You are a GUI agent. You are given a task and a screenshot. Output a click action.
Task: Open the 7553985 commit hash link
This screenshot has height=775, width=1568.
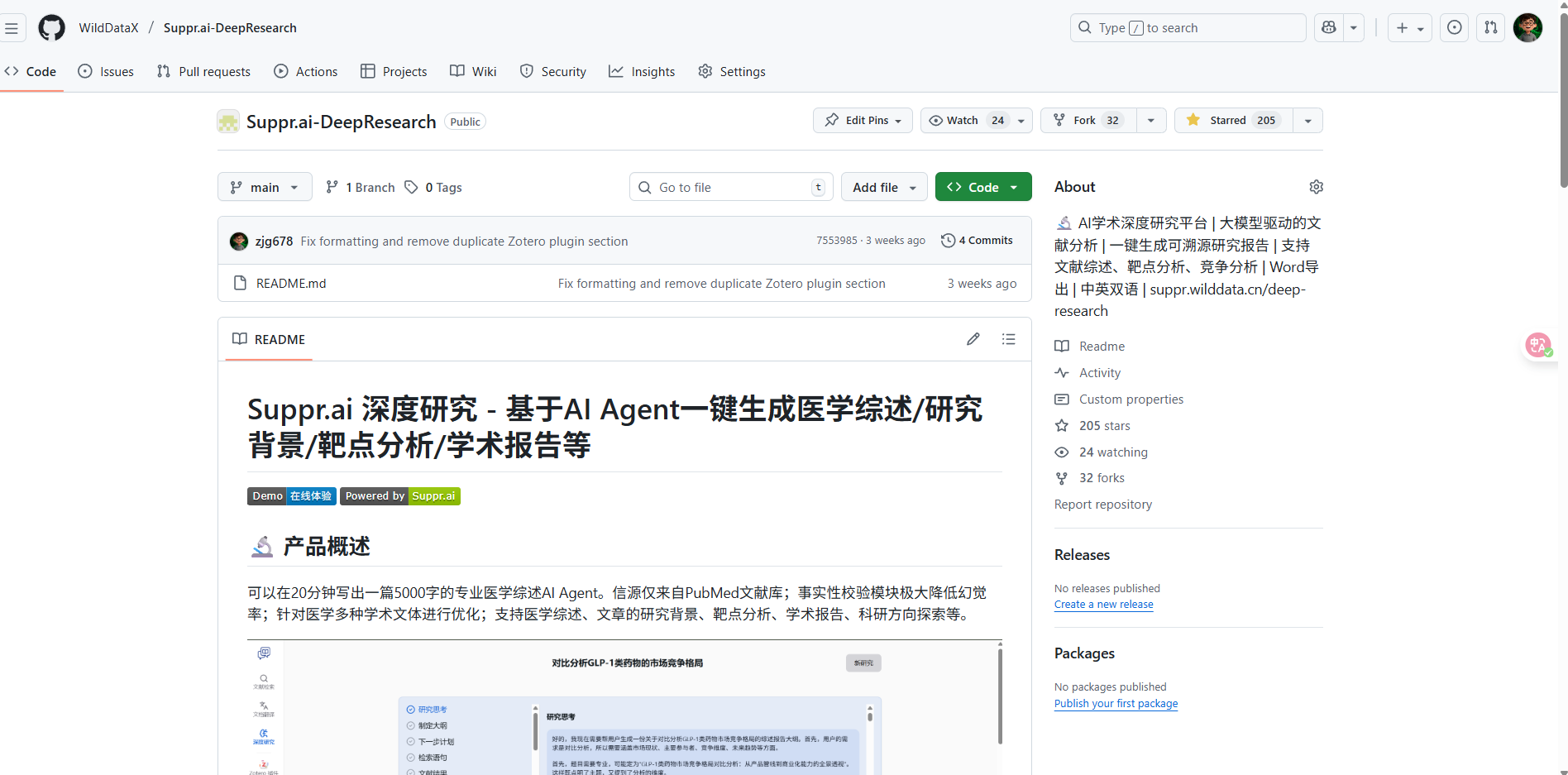pos(836,241)
